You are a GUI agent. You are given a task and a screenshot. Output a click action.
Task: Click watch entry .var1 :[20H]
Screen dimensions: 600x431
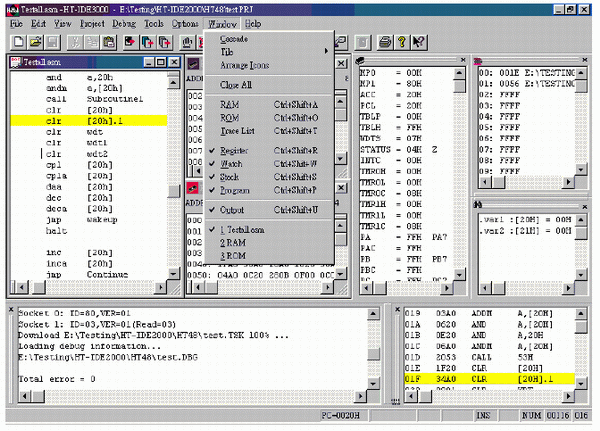525,220
